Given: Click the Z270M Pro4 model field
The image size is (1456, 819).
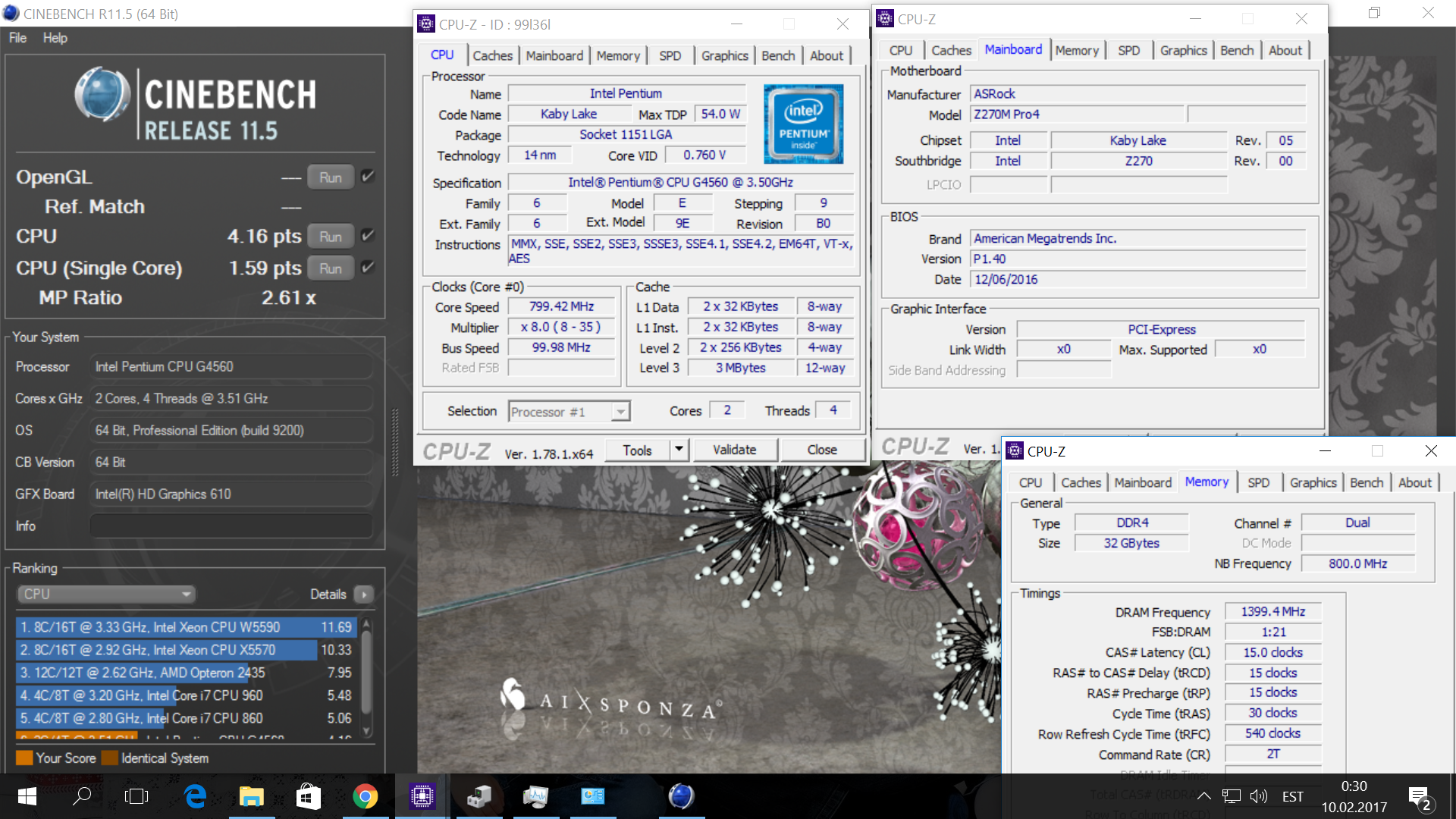Looking at the screenshot, I should point(1077,114).
